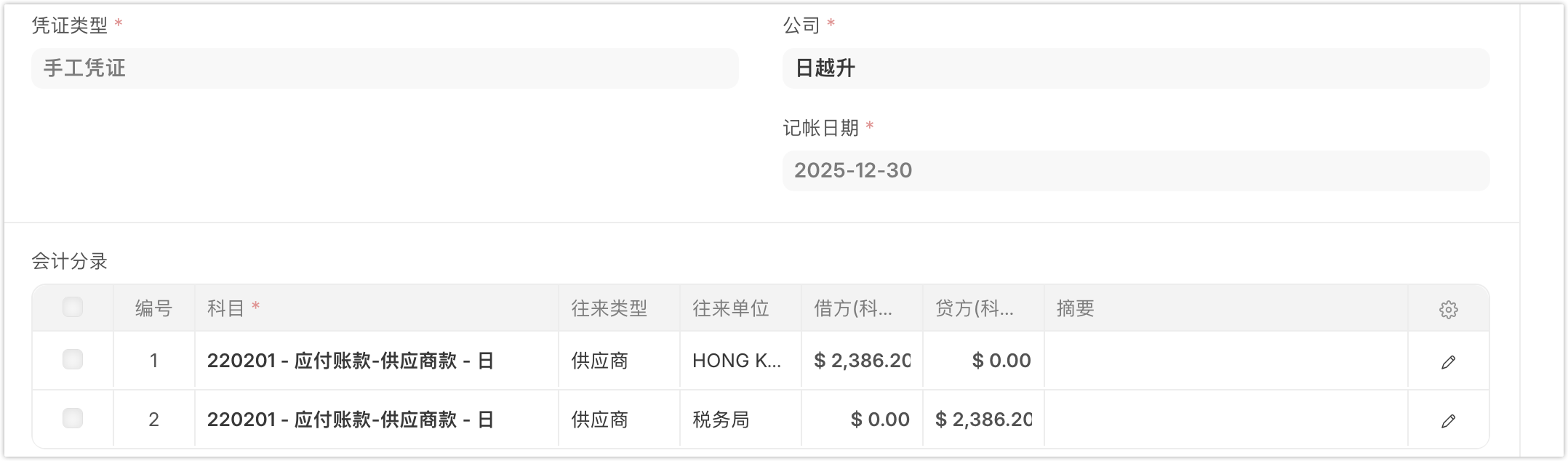This screenshot has height=461, width=1568.
Task: Select row 1 往来单位 HONG K... cell
Action: [x=740, y=361]
